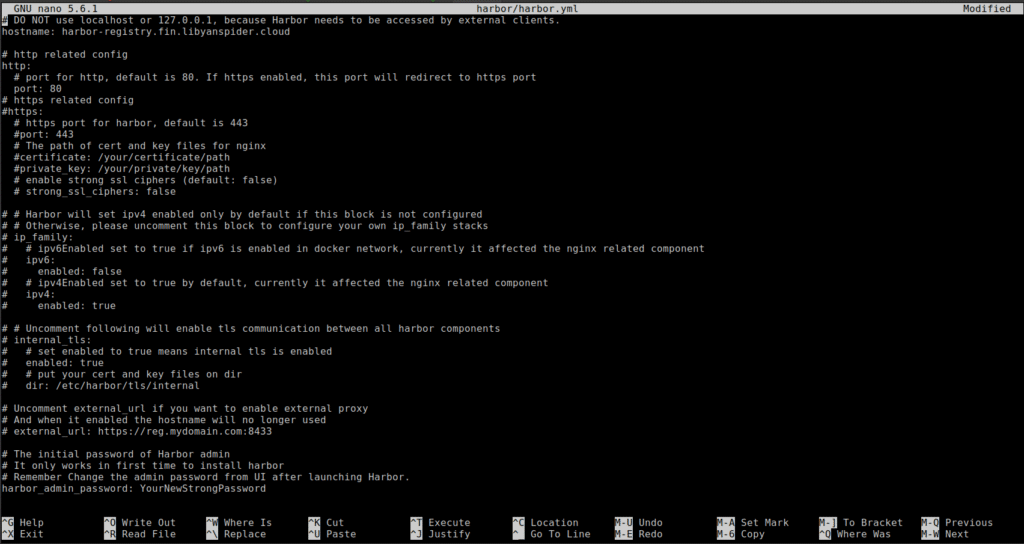This screenshot has width=1024, height=544.
Task: Click the 'Modified' status in the title bar
Action: [x=986, y=8]
